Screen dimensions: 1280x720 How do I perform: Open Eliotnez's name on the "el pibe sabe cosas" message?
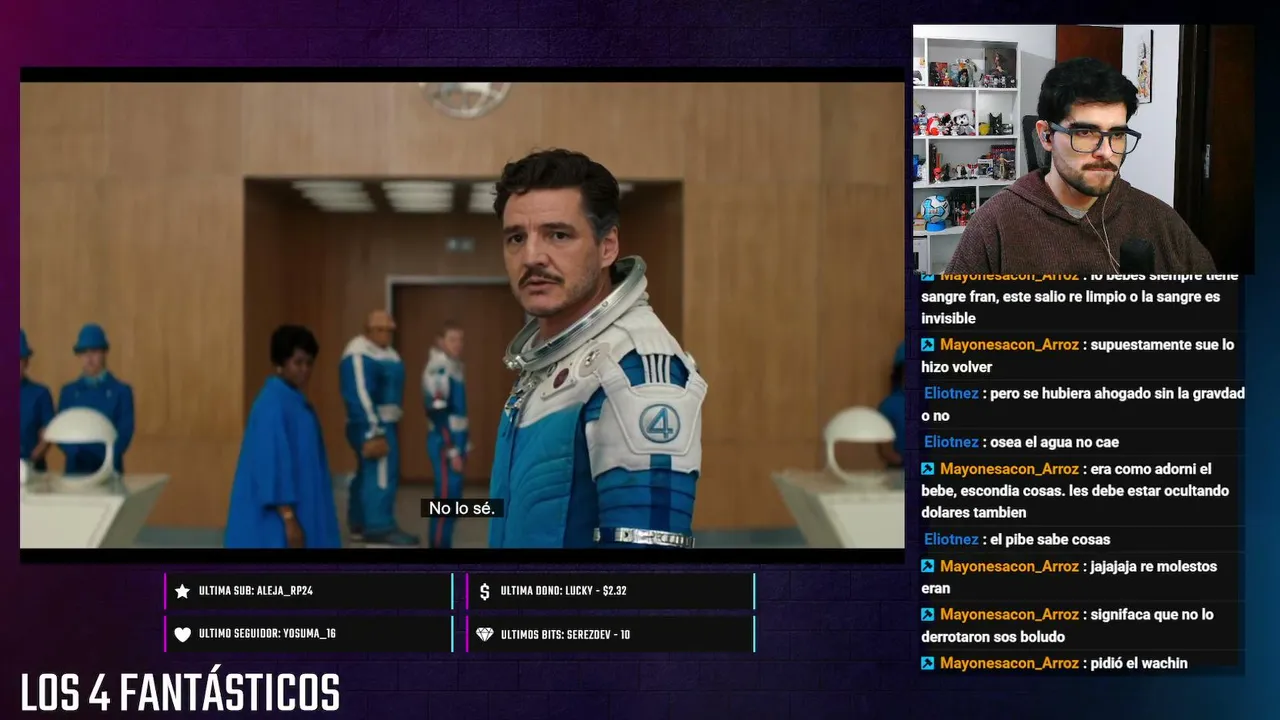(x=951, y=539)
